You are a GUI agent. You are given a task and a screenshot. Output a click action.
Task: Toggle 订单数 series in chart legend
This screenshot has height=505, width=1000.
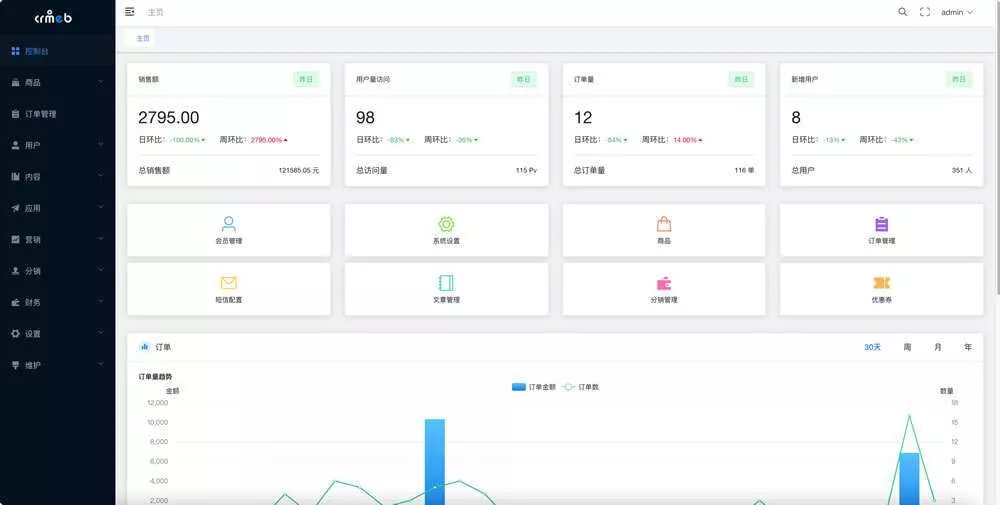tap(580, 387)
